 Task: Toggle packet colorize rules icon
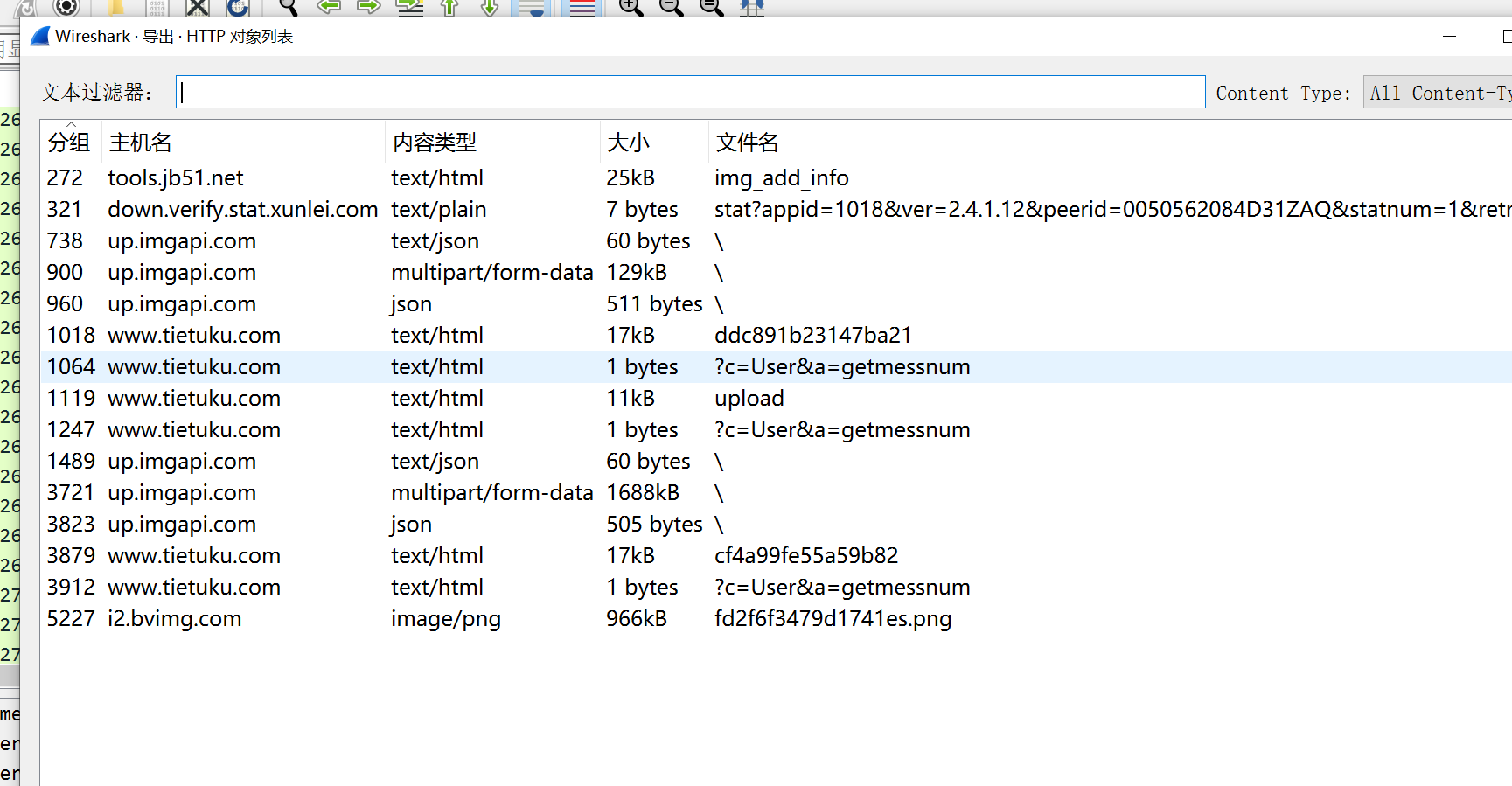click(x=582, y=7)
